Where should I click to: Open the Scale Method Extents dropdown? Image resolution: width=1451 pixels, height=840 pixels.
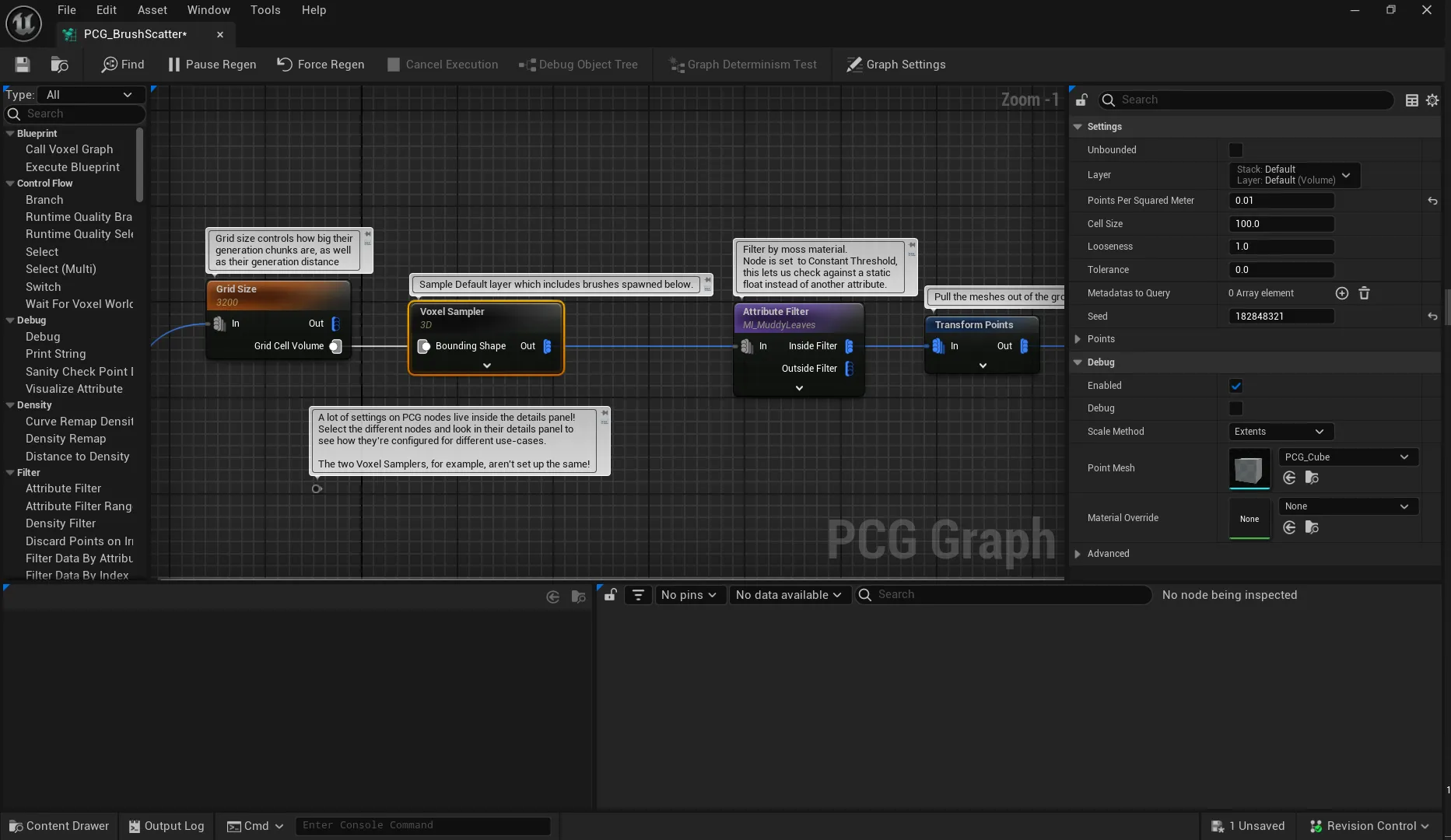pyautogui.click(x=1280, y=431)
